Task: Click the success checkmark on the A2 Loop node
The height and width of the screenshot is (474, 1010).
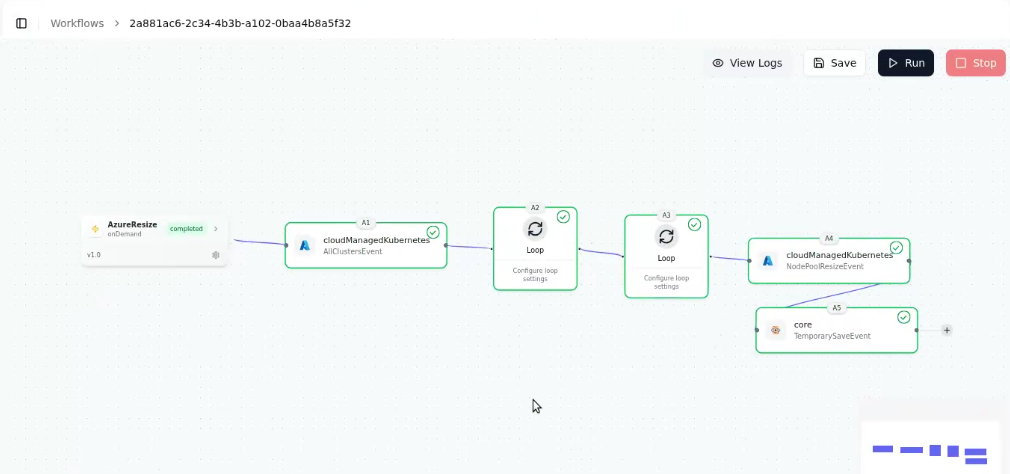Action: click(563, 216)
